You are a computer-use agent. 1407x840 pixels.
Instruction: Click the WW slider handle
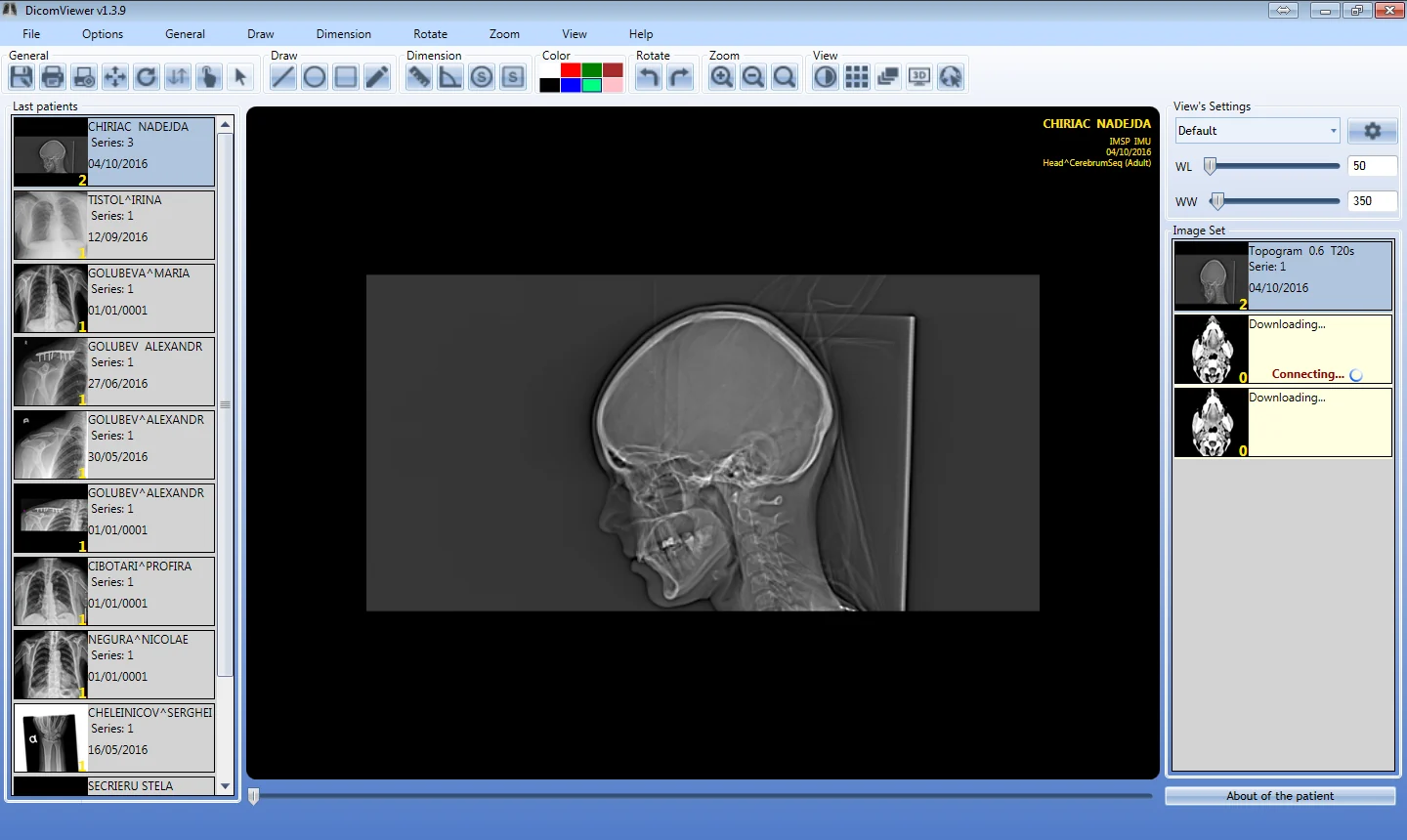click(x=1217, y=201)
